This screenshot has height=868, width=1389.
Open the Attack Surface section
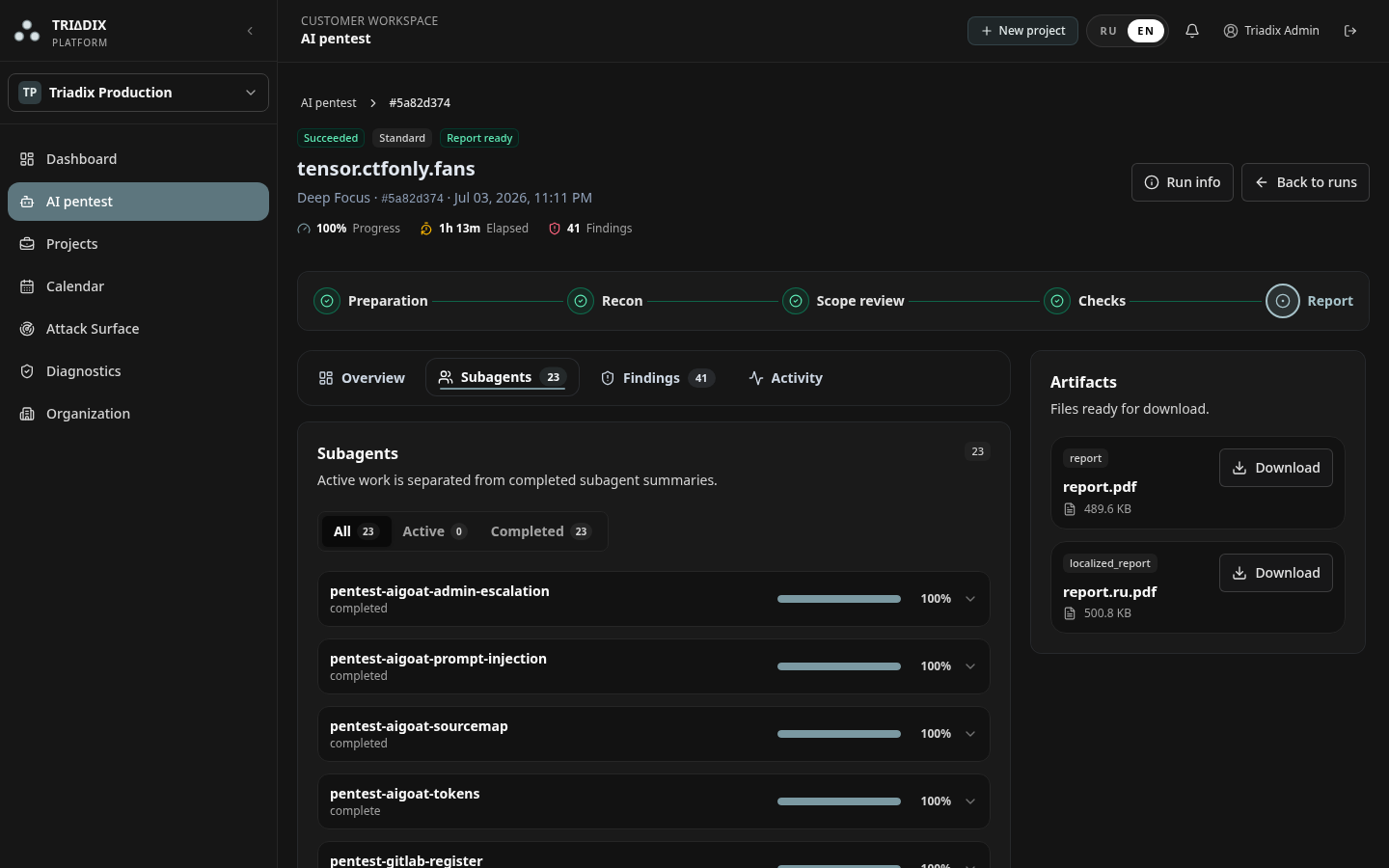[x=138, y=329]
